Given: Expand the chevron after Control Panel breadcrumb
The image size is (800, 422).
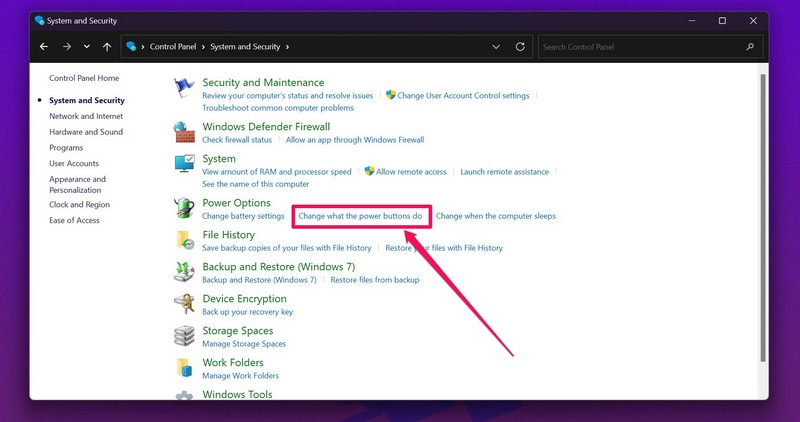Looking at the screenshot, I should tap(204, 47).
